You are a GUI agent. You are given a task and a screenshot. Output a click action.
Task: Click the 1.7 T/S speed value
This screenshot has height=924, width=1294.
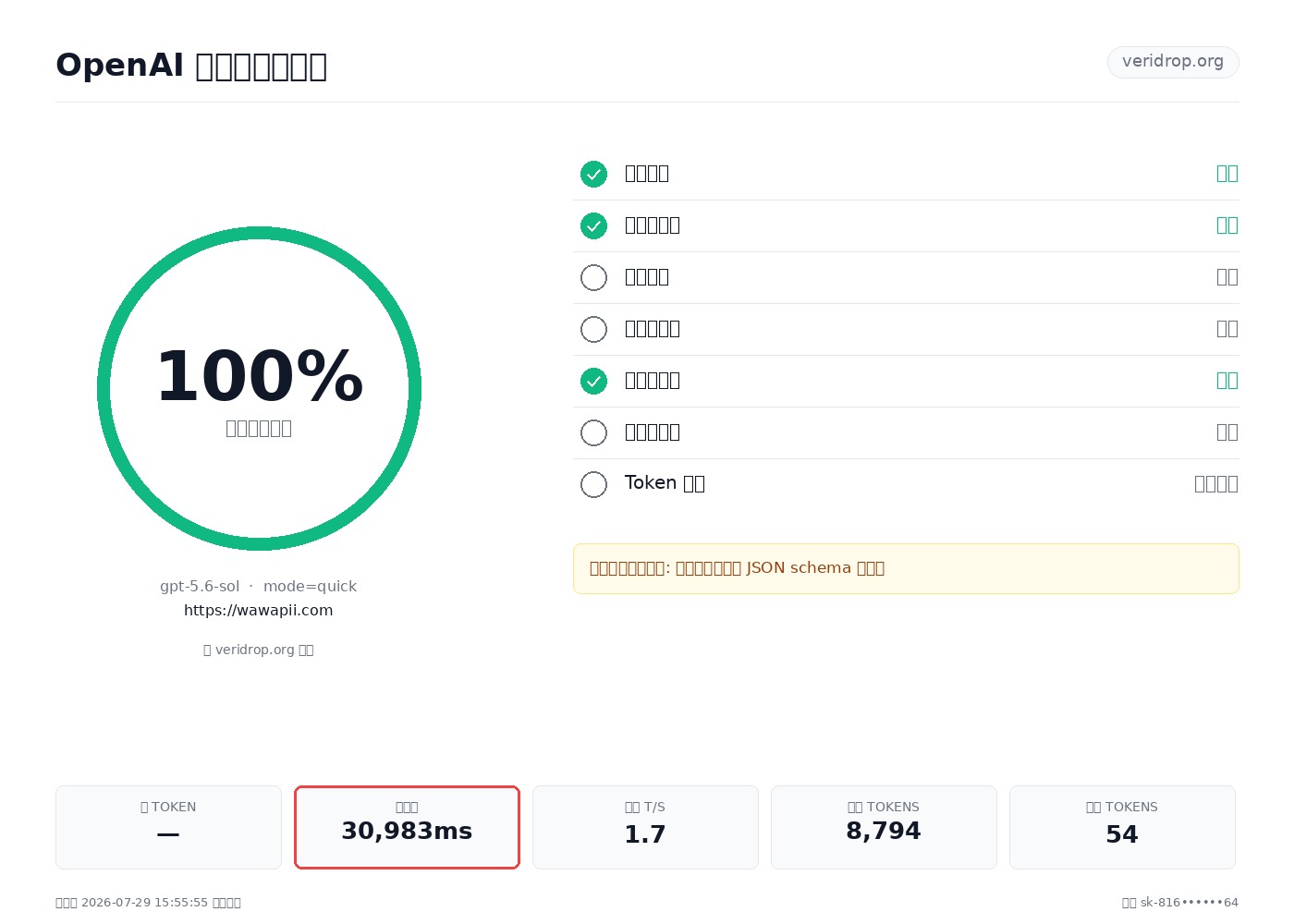point(645,835)
